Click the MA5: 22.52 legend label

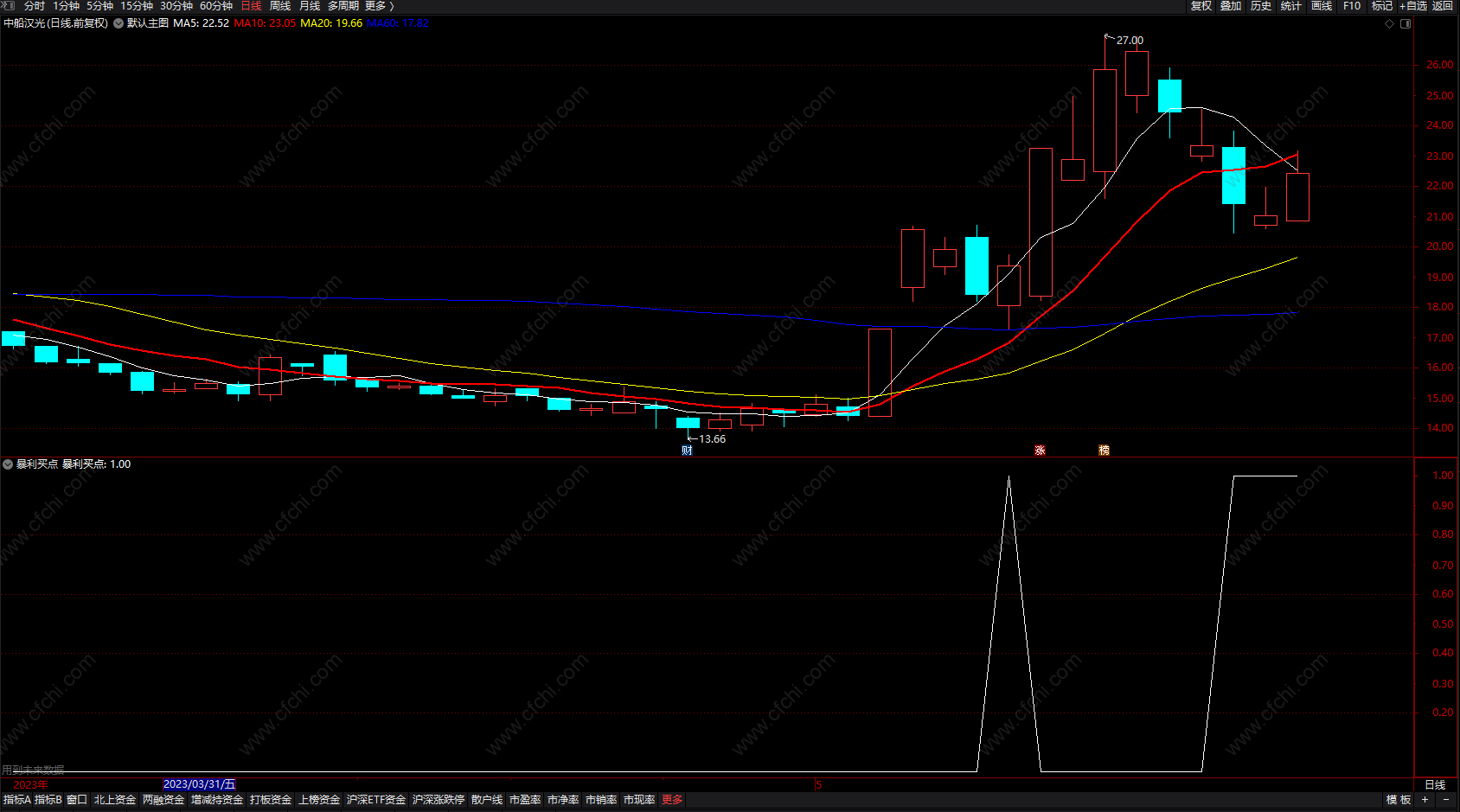click(201, 23)
